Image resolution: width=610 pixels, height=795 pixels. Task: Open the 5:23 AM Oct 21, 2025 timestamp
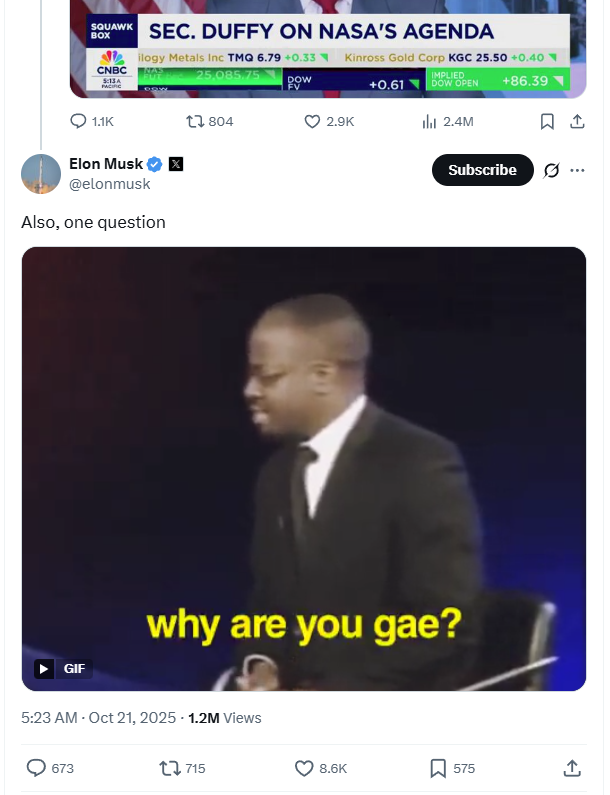(x=98, y=718)
